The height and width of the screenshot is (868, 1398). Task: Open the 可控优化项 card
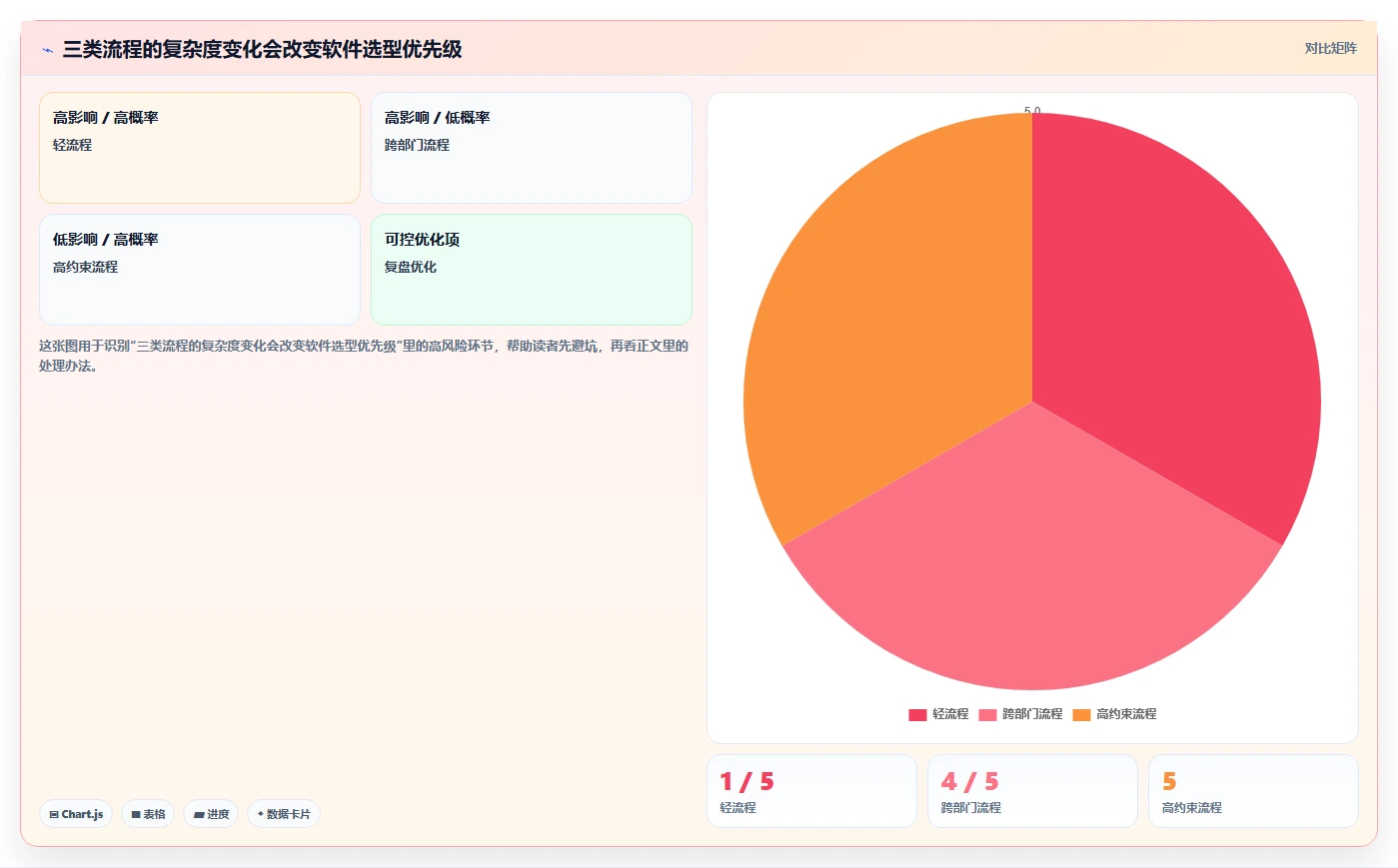tap(532, 270)
